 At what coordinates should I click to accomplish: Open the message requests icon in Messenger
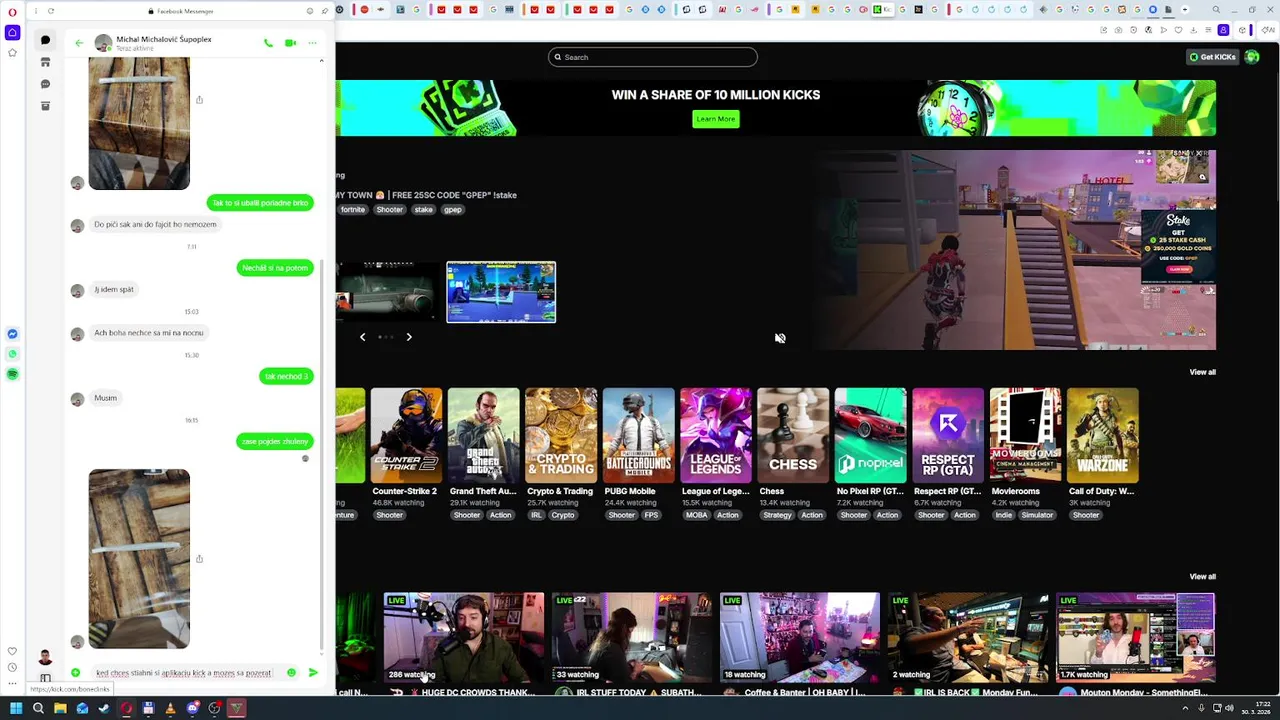[45, 84]
